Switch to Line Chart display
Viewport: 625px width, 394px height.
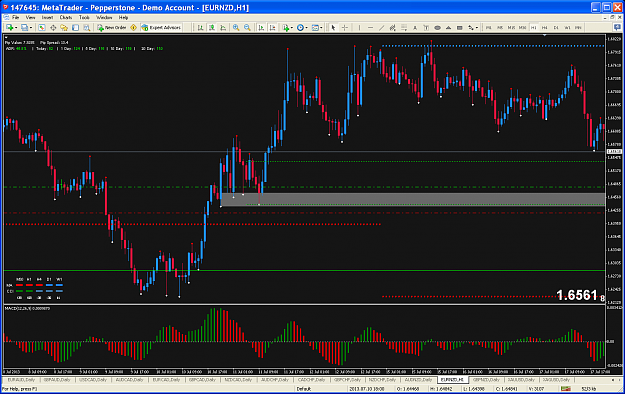pyautogui.click(x=223, y=28)
